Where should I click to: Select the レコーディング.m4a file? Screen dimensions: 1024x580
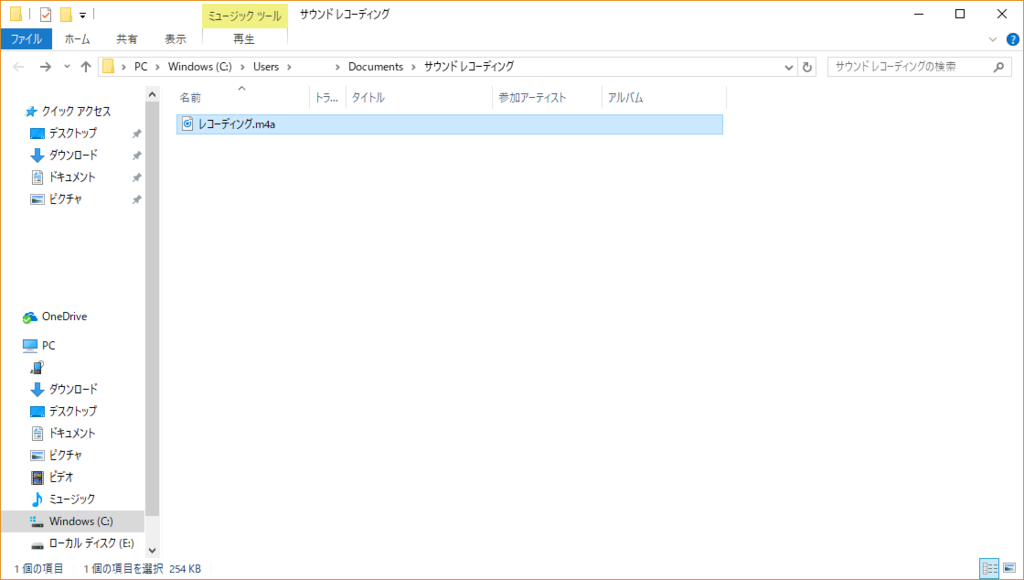449,124
